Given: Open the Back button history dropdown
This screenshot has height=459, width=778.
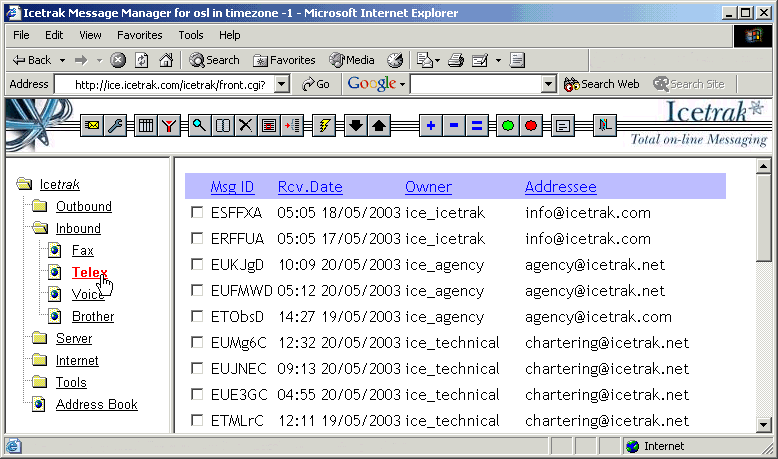Looking at the screenshot, I should (63, 61).
